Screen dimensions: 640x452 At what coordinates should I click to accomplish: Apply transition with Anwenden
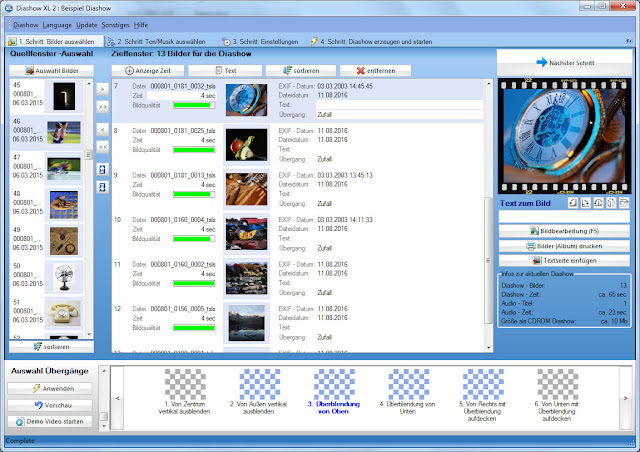point(50,388)
